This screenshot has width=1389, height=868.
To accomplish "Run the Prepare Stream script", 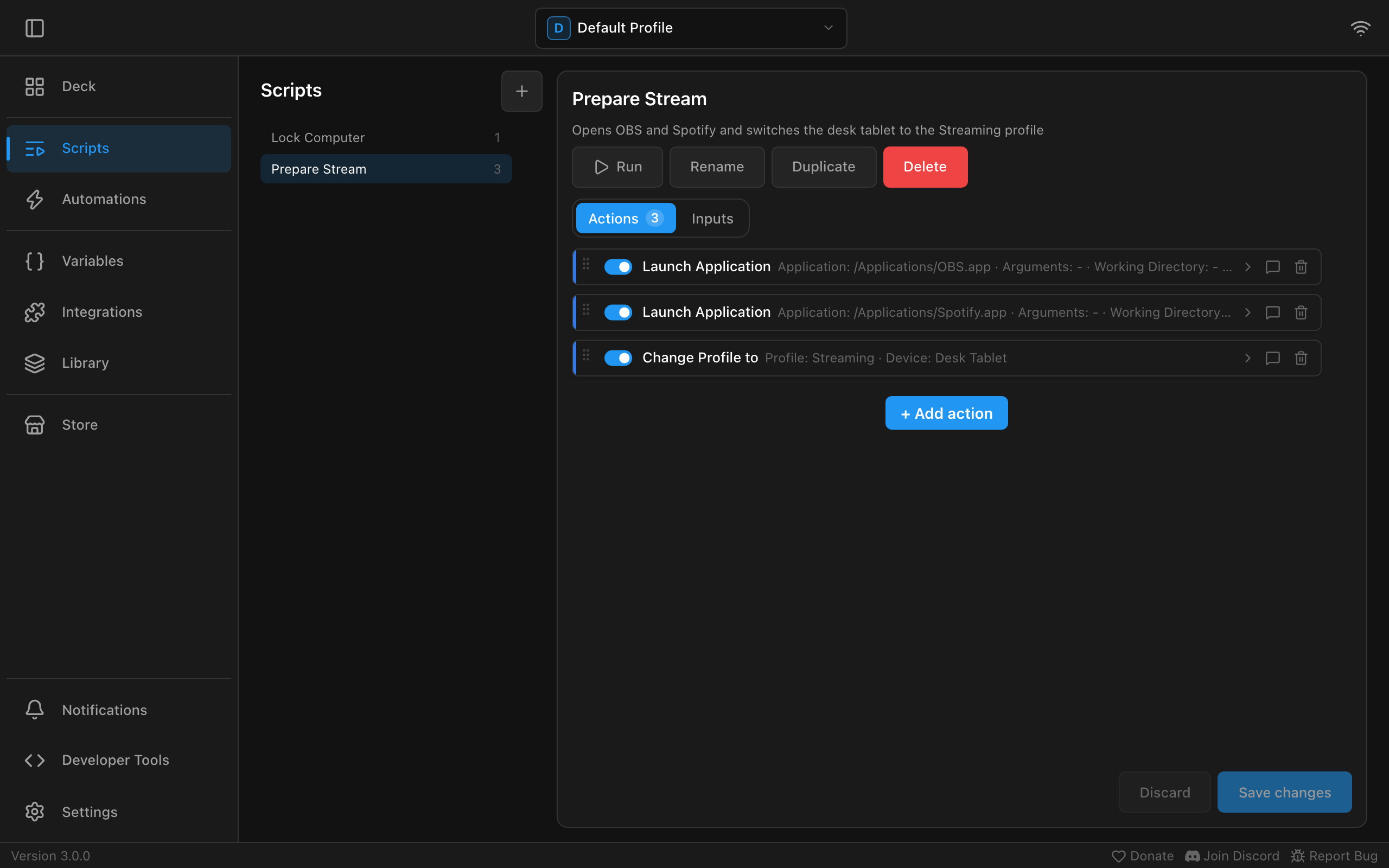I will 617,167.
